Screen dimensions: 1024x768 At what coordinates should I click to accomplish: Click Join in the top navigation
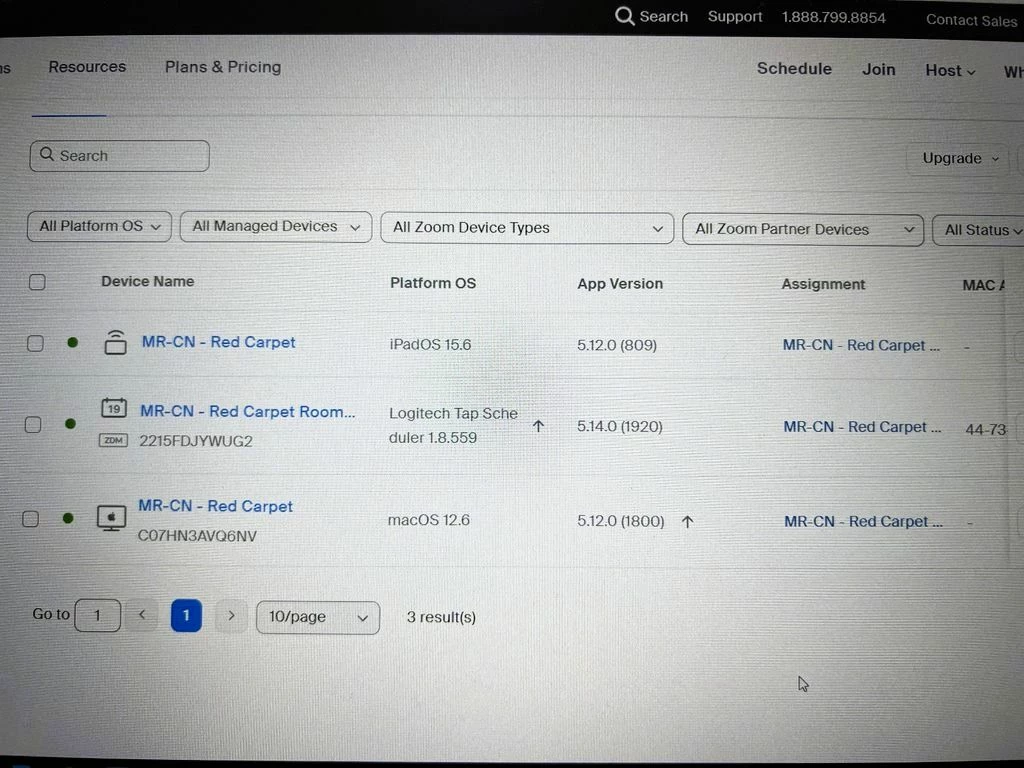(x=878, y=69)
